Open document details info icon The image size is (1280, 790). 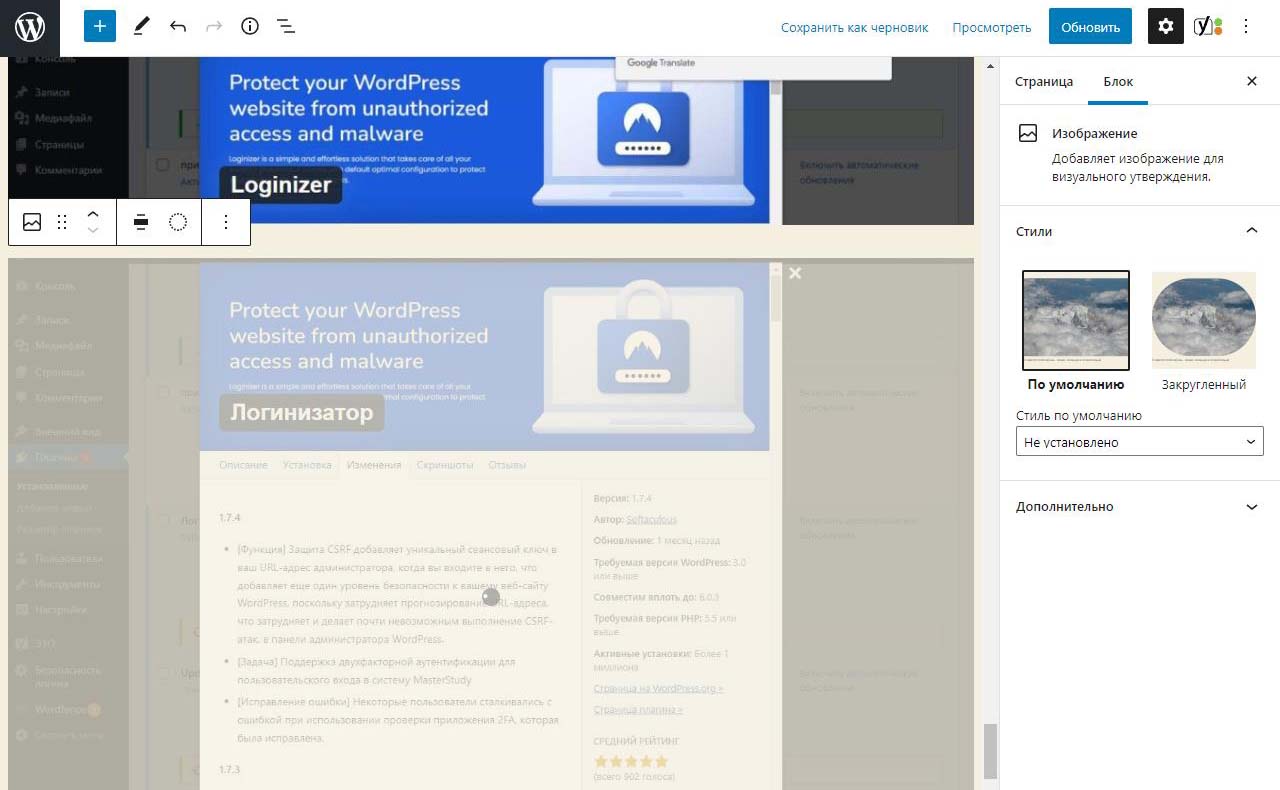point(250,27)
